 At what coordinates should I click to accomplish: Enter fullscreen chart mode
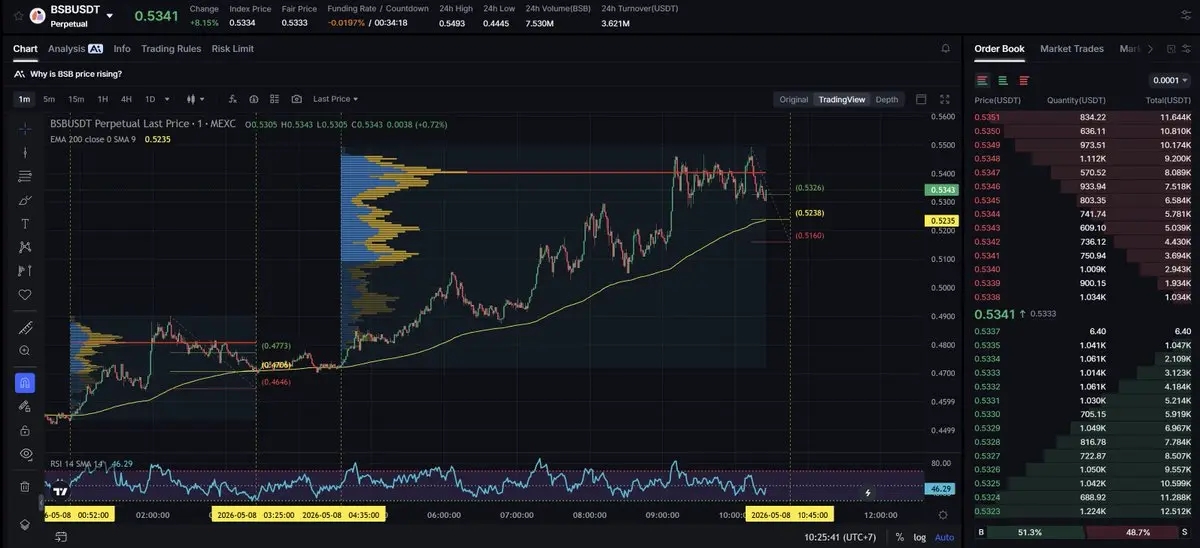coord(945,99)
